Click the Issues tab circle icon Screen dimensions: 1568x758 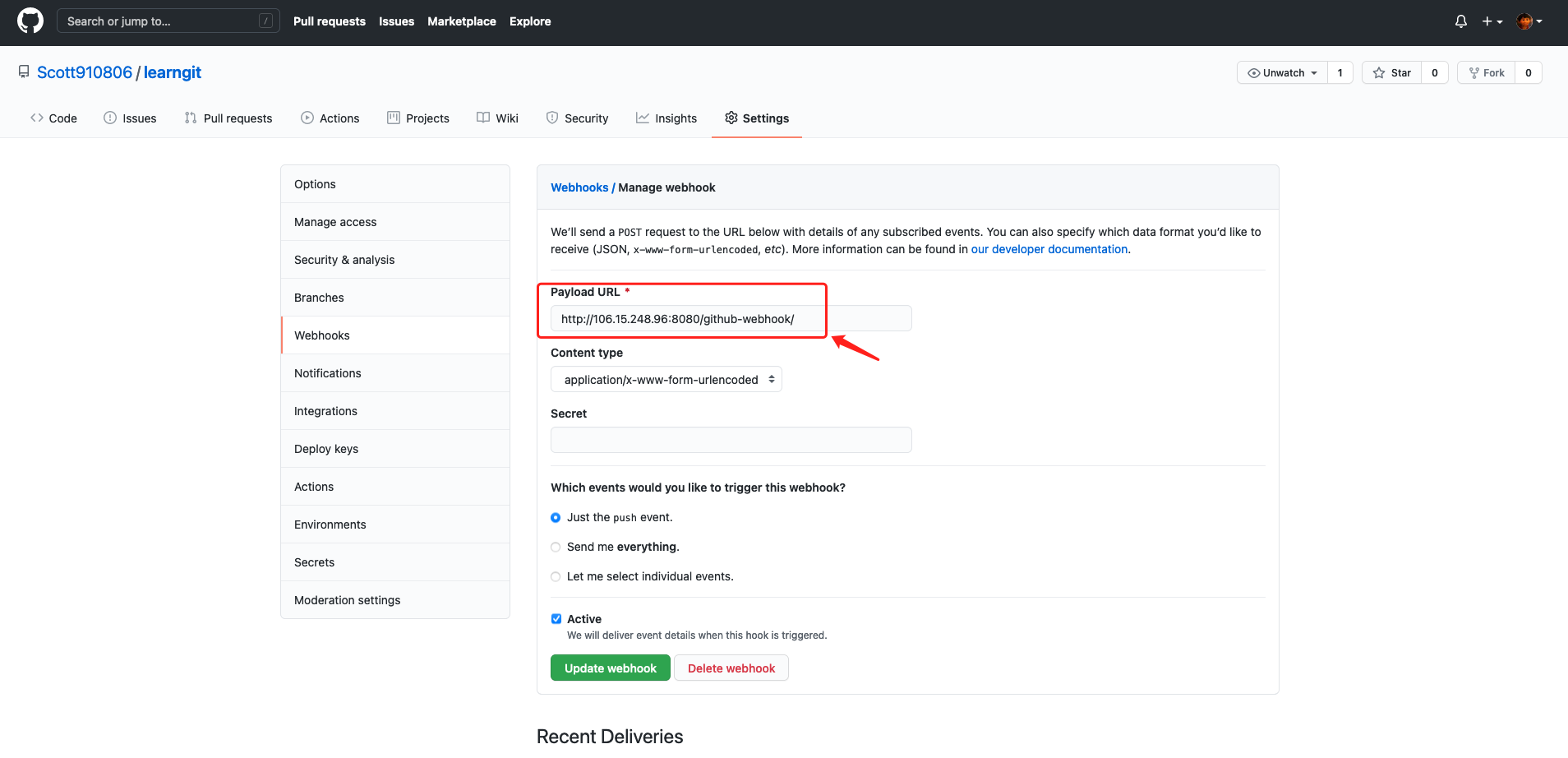pyautogui.click(x=110, y=118)
